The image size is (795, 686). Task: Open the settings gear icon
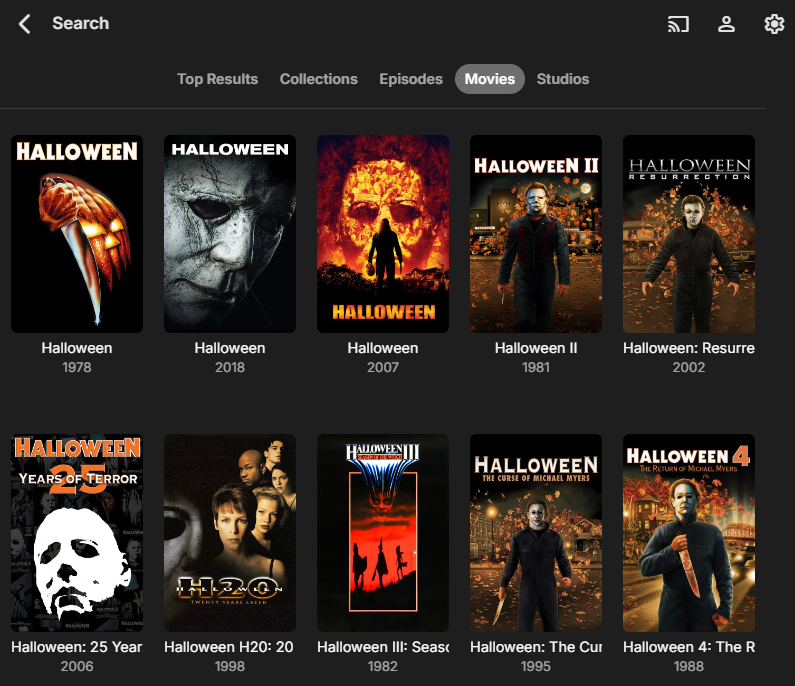774,24
